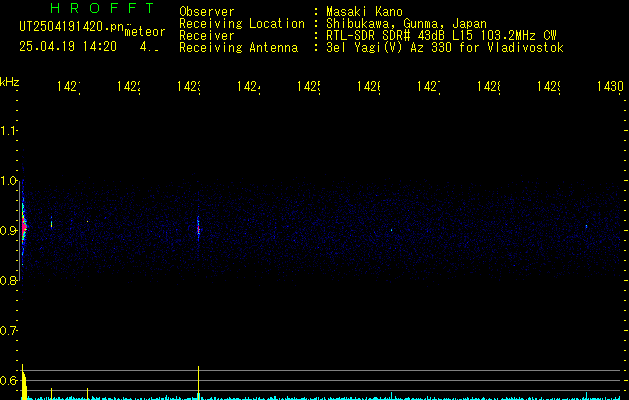Click the 1424 time axis label

coord(248,87)
